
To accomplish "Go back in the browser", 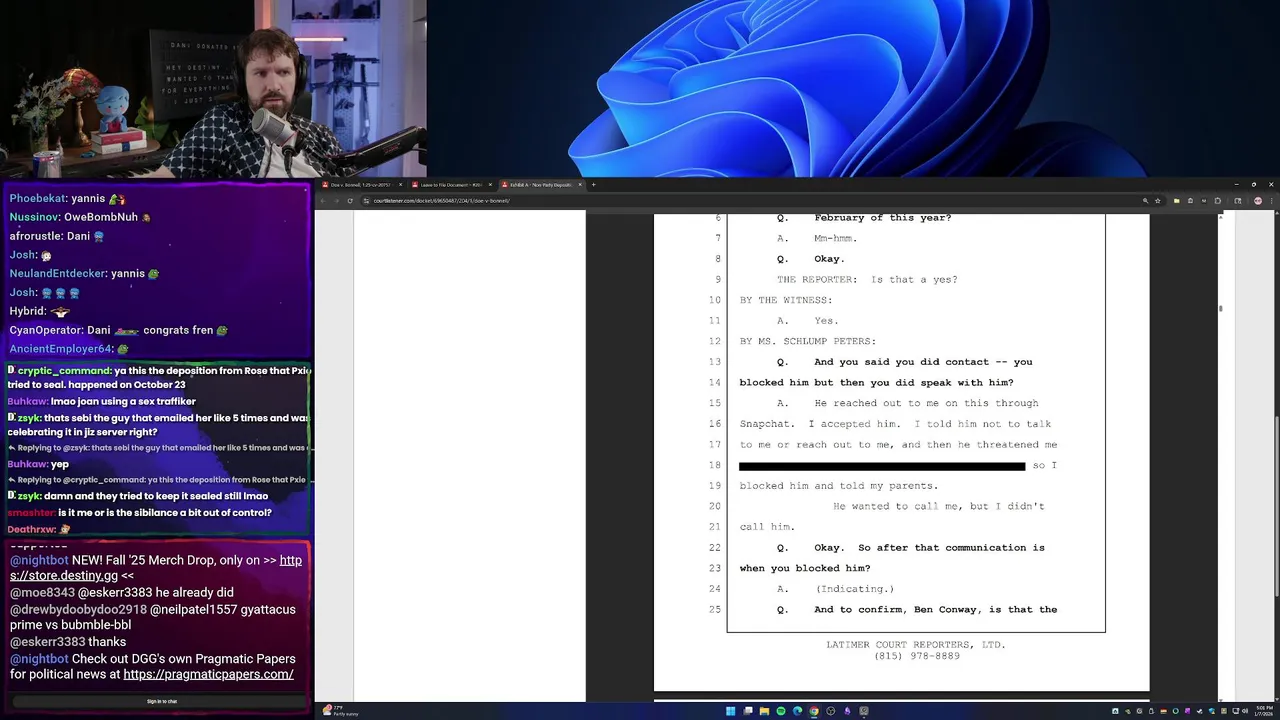I will pyautogui.click(x=323, y=200).
